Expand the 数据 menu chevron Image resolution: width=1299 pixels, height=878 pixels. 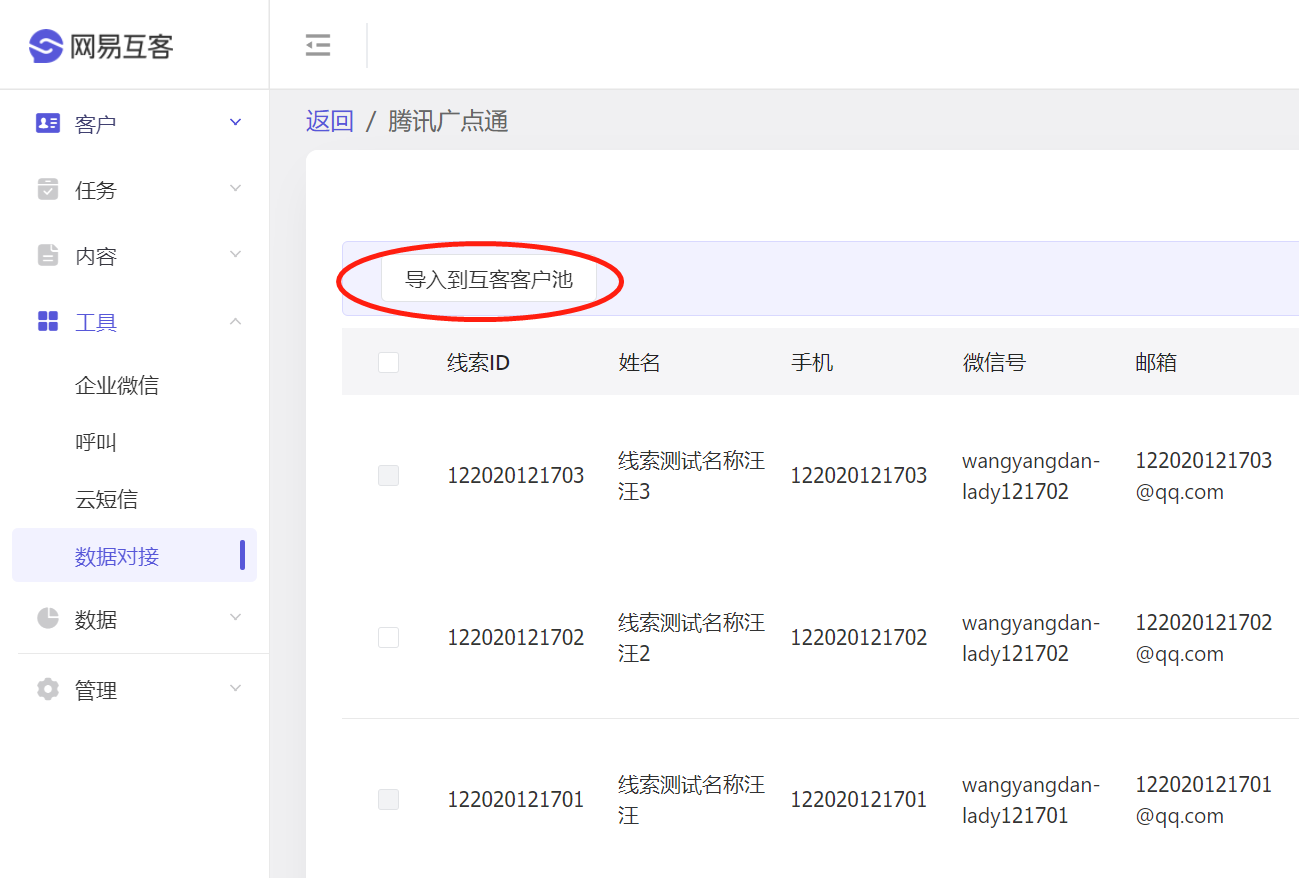[236, 617]
